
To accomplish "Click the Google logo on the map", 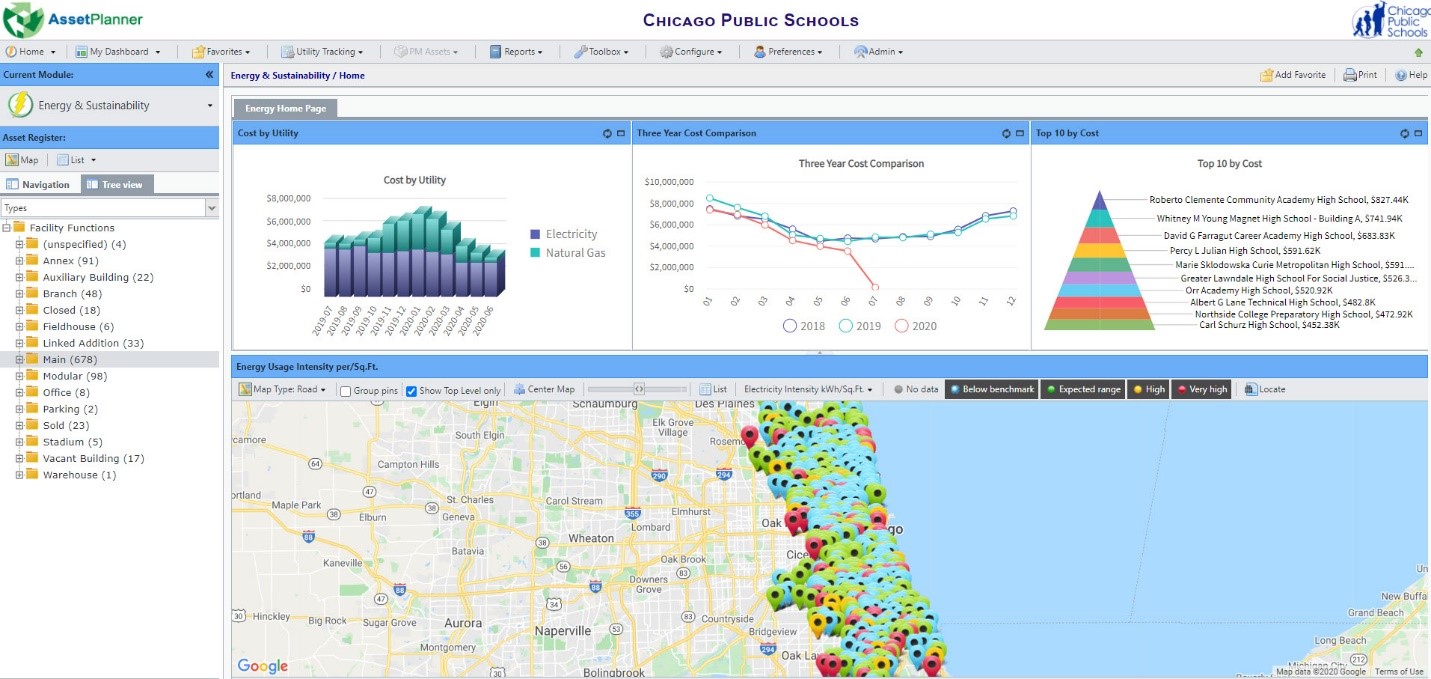I will tap(262, 666).
